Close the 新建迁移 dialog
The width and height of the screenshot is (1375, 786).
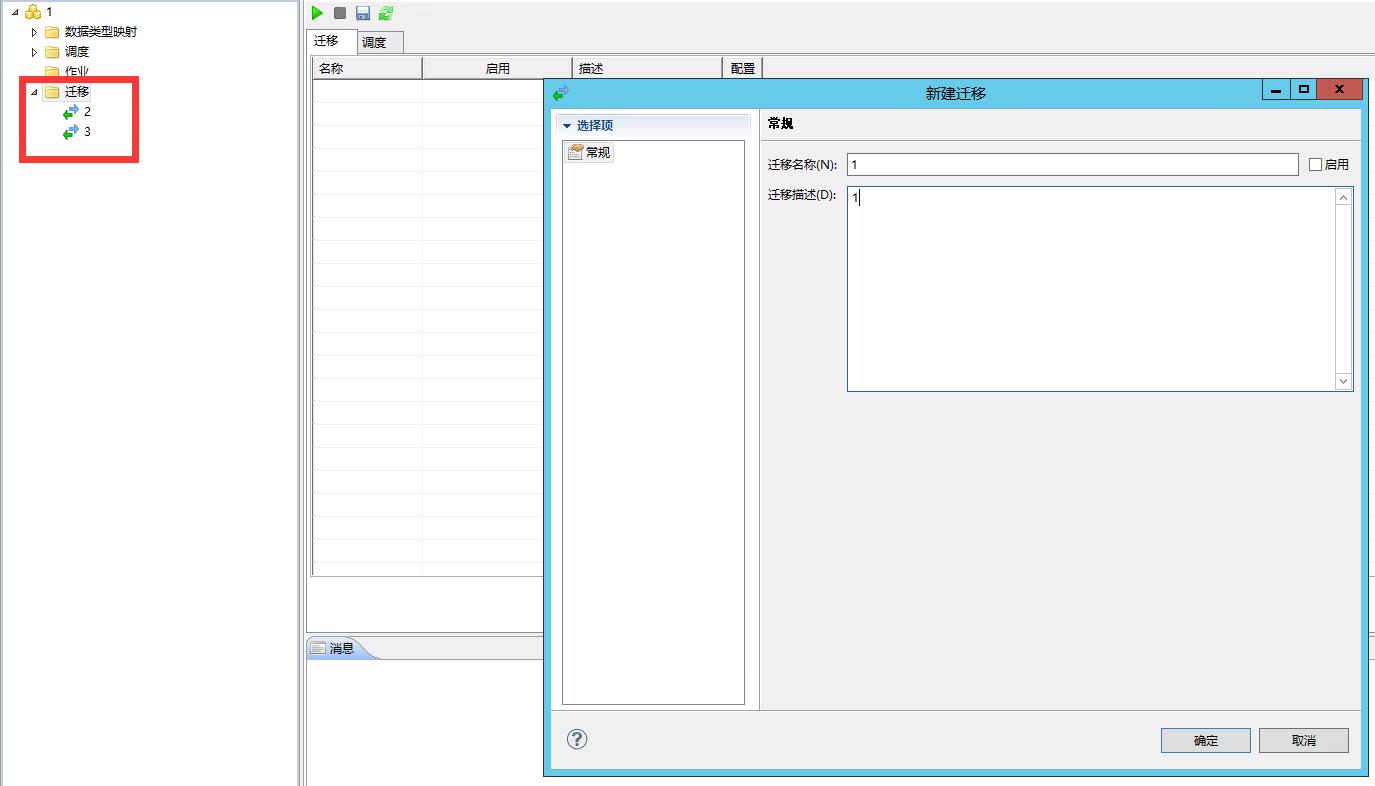[1340, 89]
